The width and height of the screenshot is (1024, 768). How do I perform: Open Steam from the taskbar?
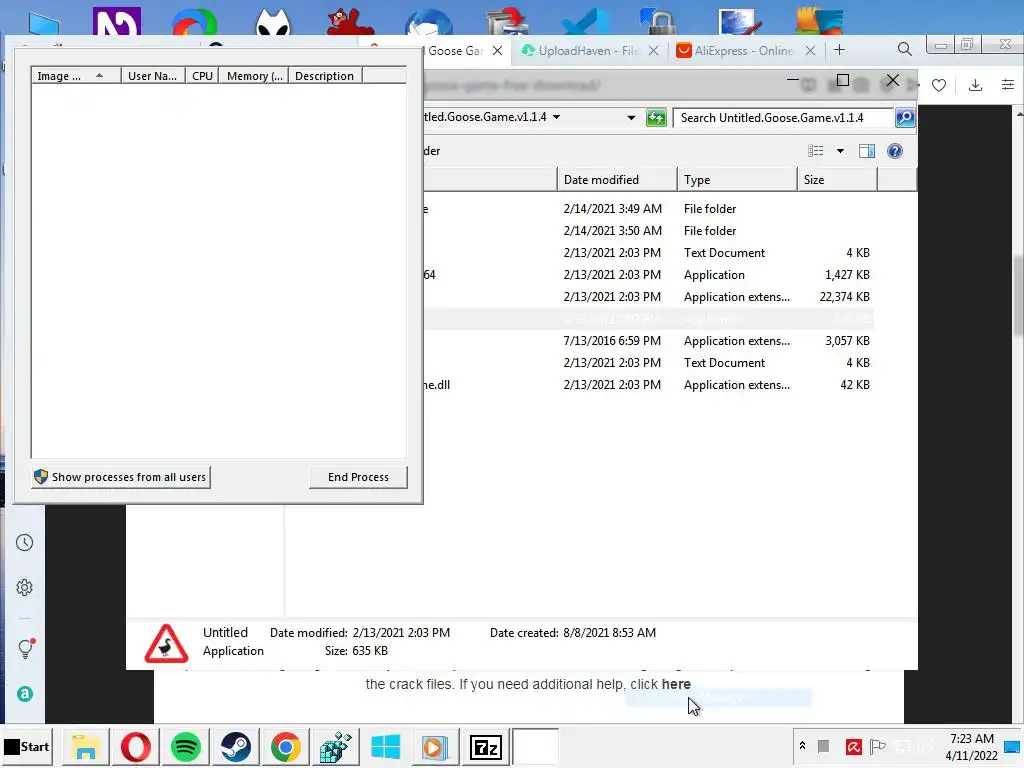[x=236, y=747]
